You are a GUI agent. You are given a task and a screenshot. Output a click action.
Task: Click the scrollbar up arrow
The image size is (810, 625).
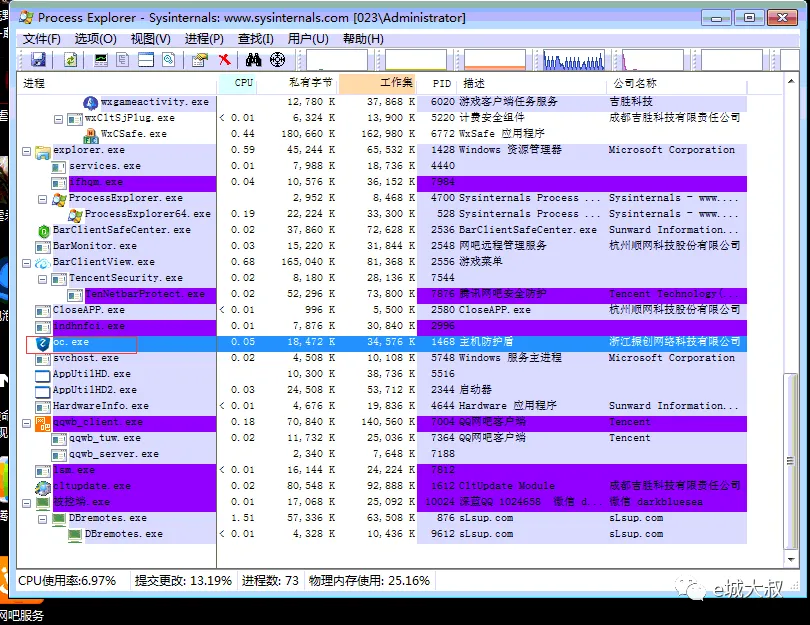click(x=791, y=81)
